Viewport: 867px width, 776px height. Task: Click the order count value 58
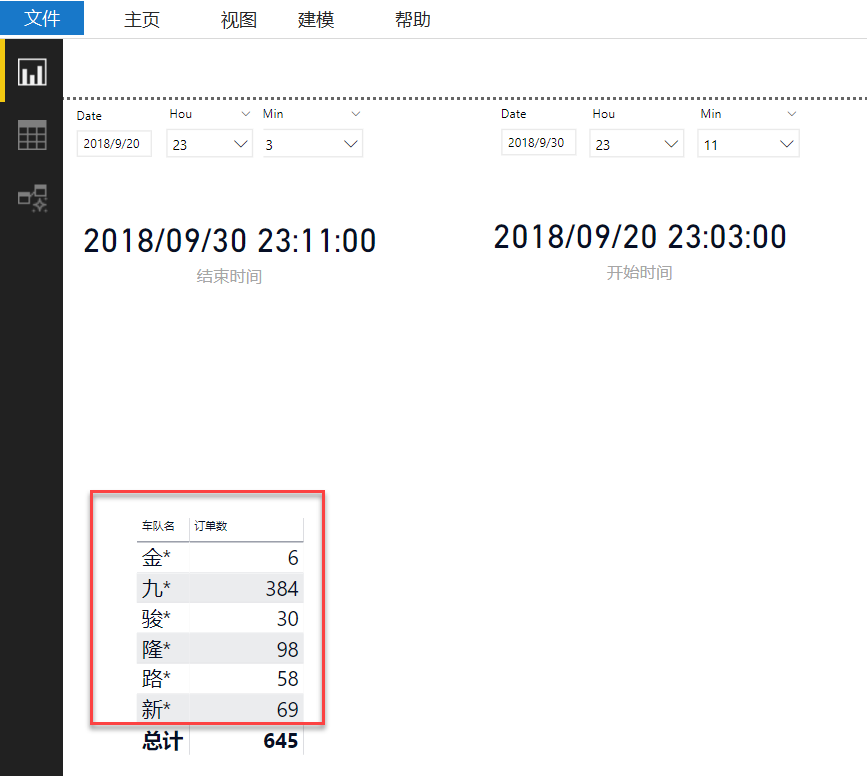tap(288, 679)
